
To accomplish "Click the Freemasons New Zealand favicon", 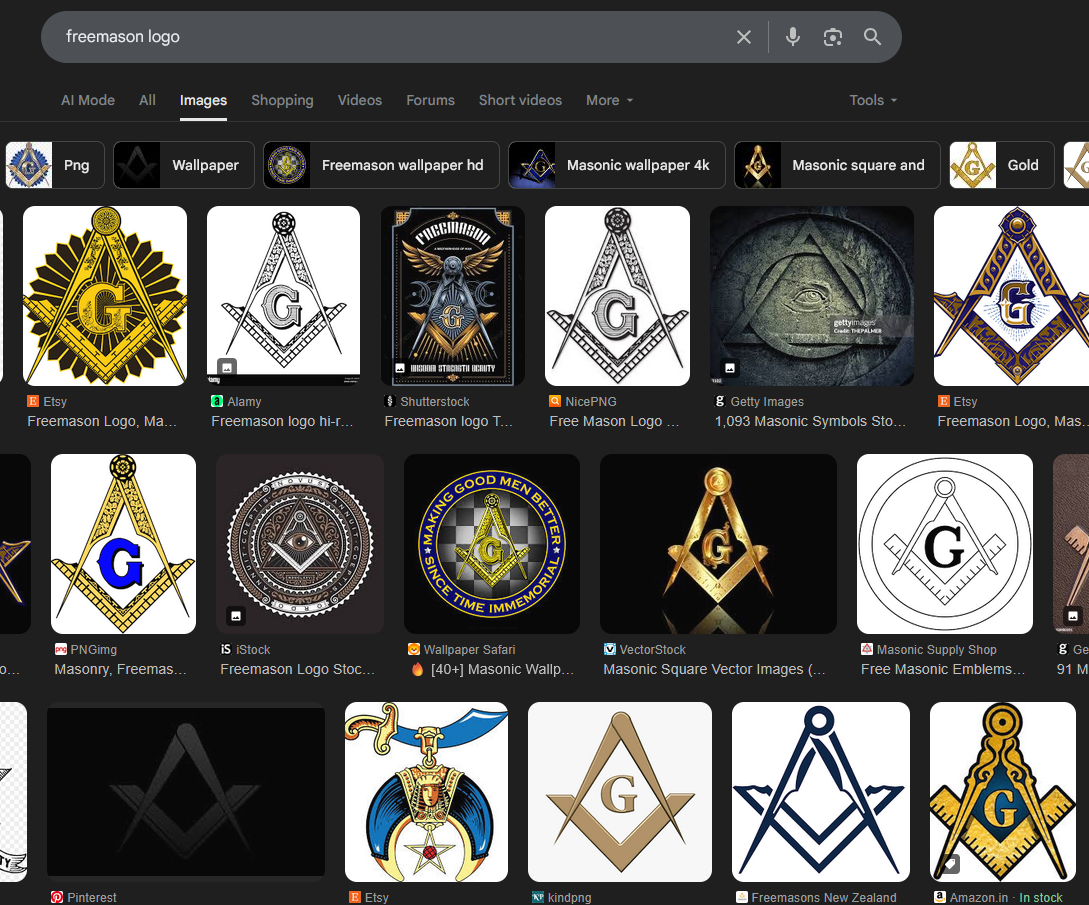I will tap(742, 897).
